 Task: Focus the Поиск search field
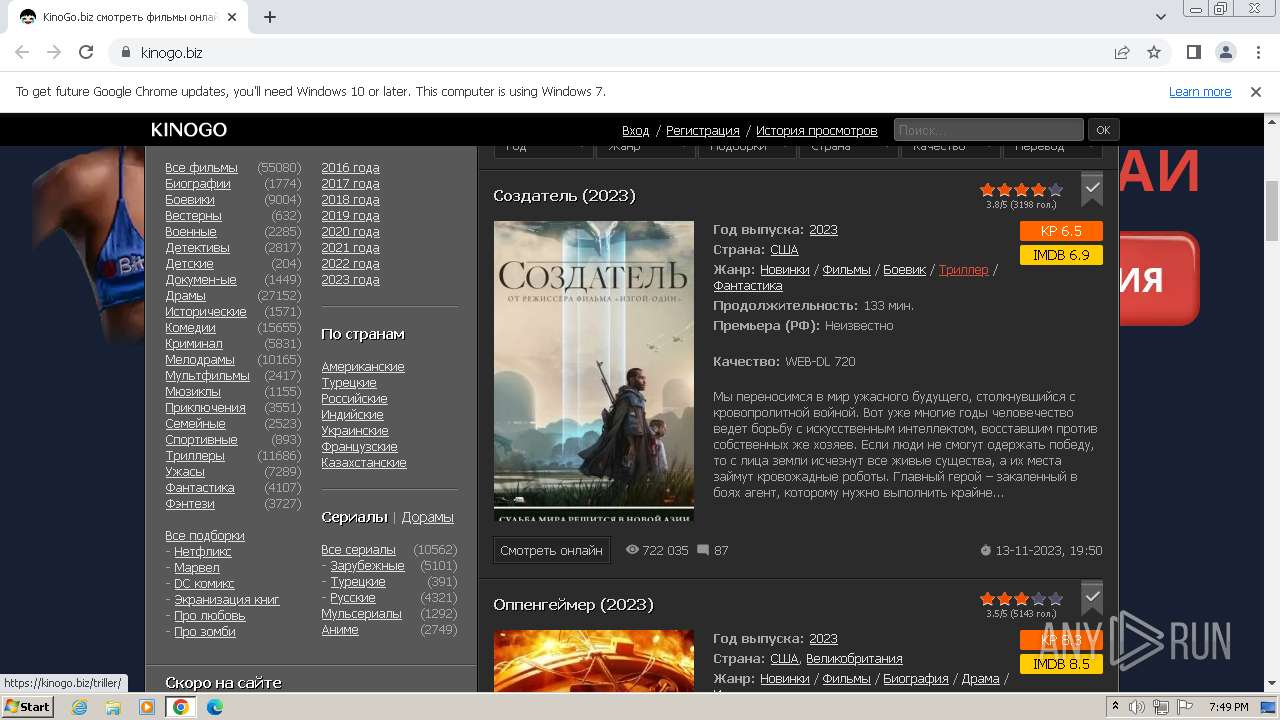pos(988,130)
